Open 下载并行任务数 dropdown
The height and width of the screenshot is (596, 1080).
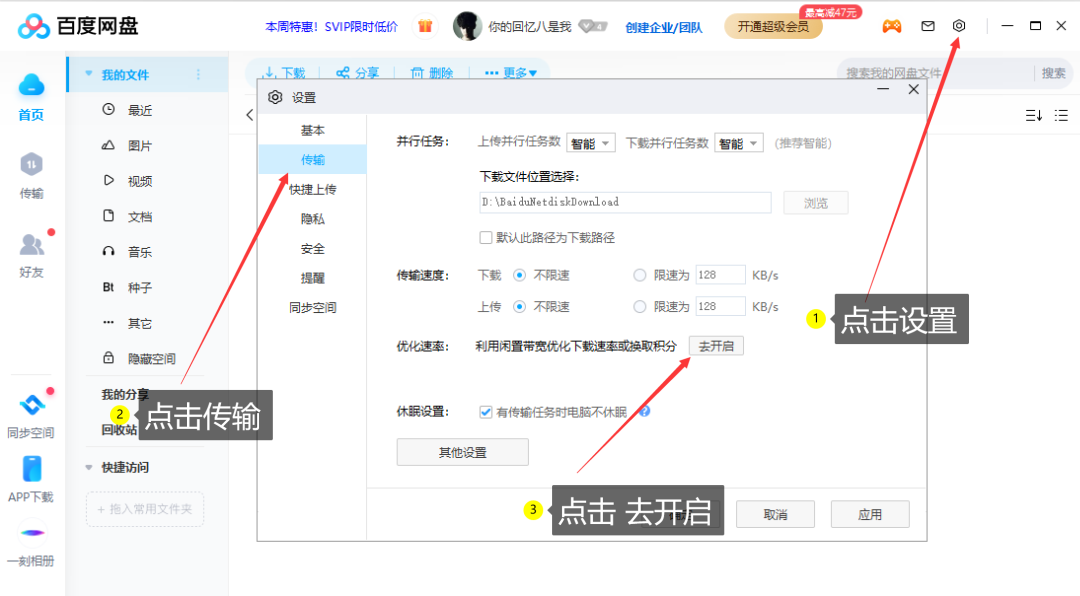(738, 143)
